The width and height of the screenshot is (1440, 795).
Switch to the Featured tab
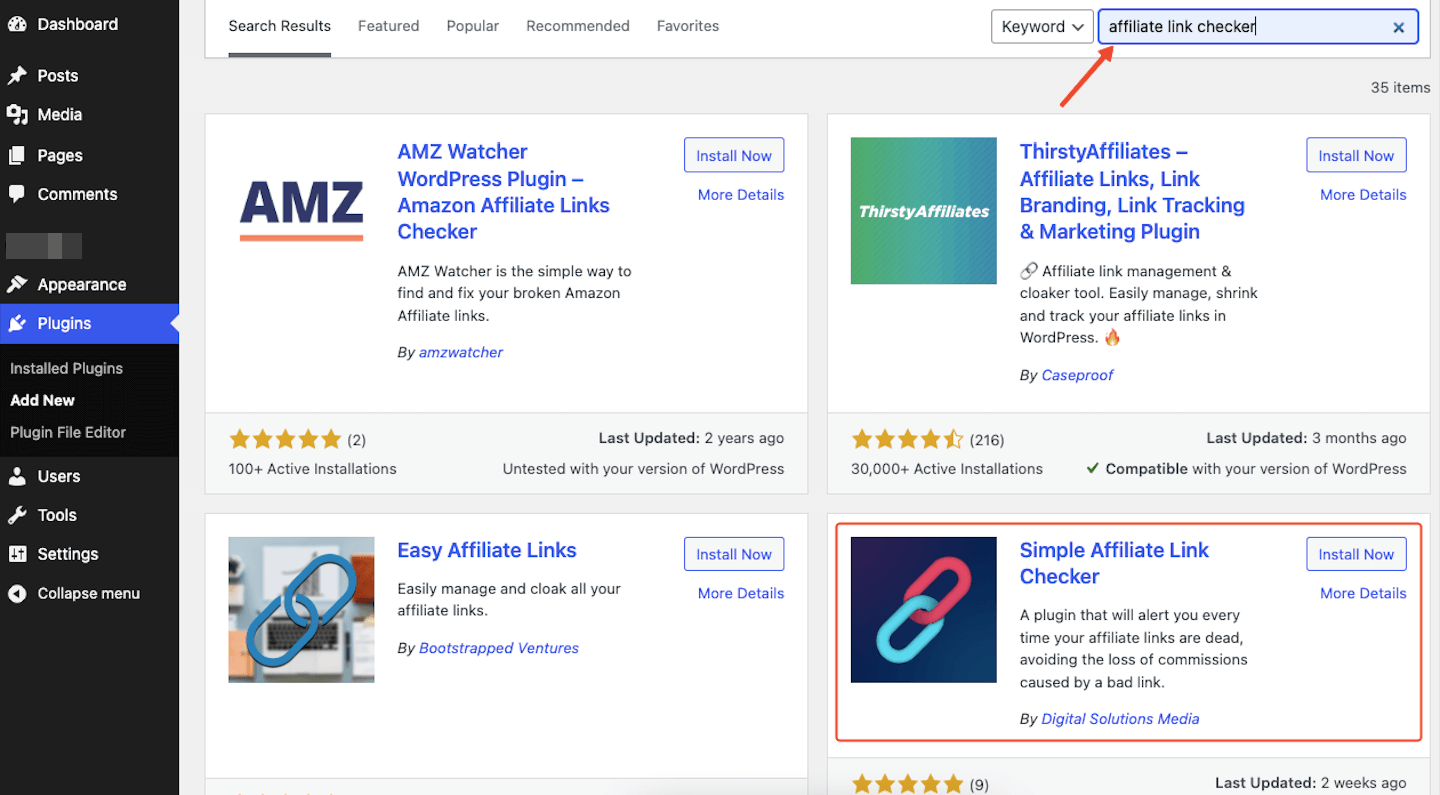click(389, 26)
